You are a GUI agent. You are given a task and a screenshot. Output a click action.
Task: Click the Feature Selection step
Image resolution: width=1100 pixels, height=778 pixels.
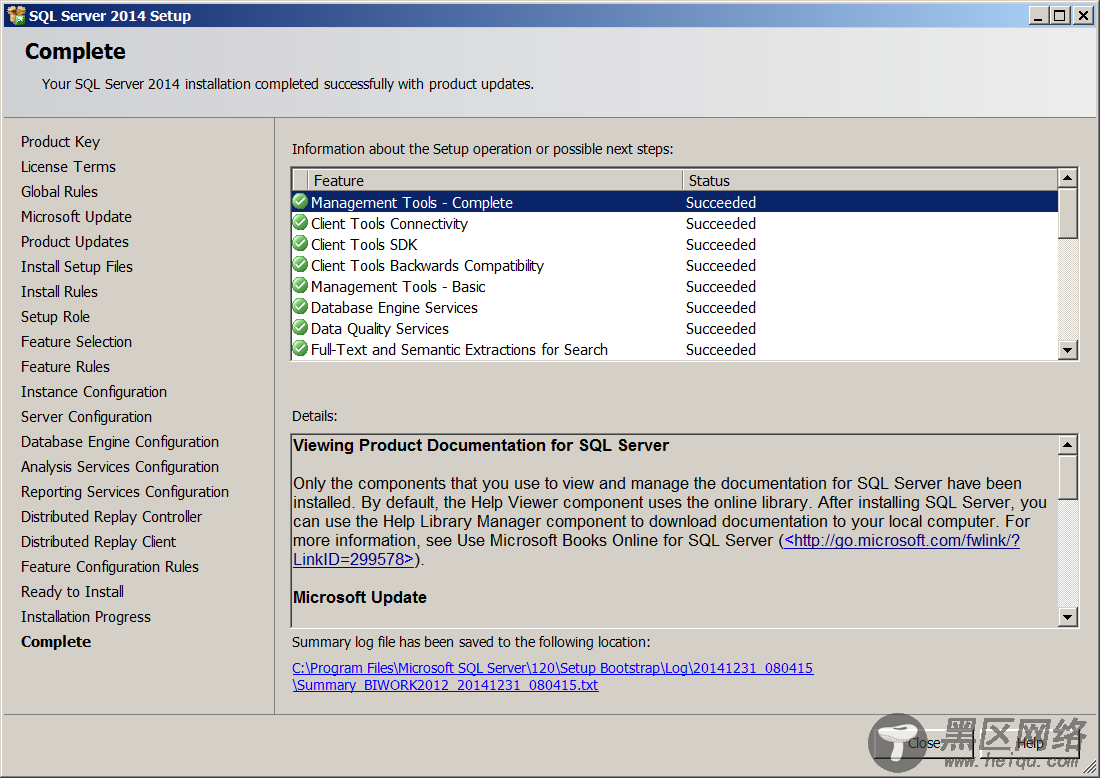pyautogui.click(x=76, y=342)
